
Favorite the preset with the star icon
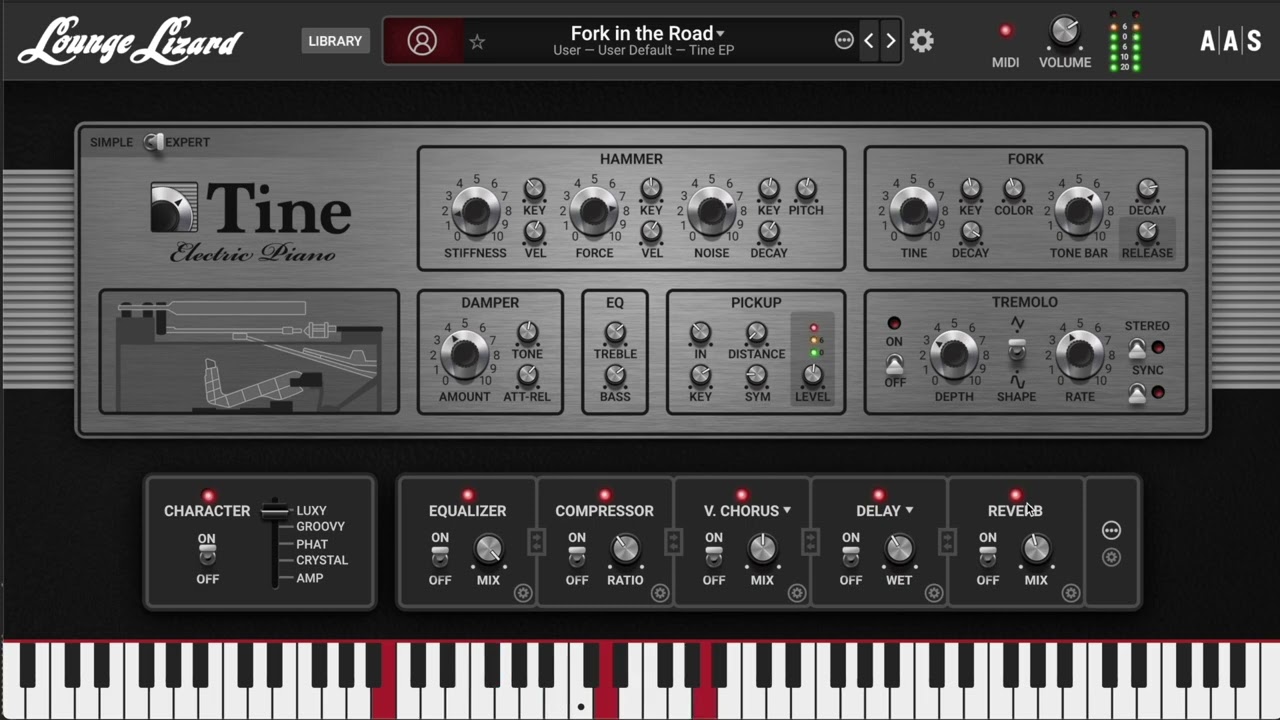point(477,42)
